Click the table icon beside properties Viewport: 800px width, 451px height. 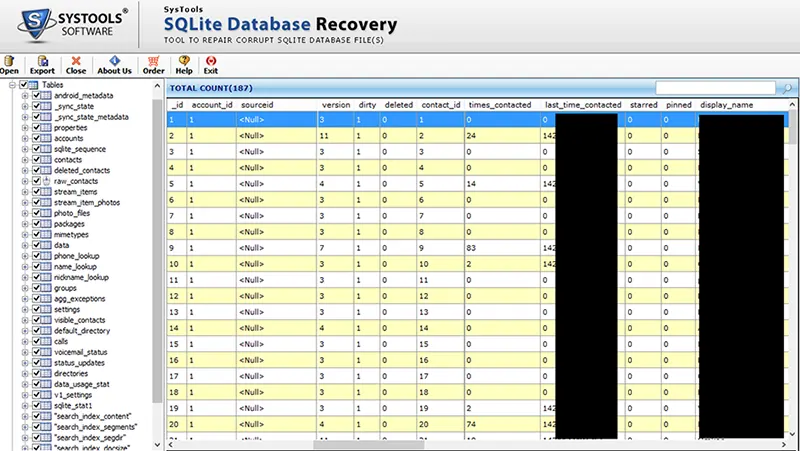pos(46,128)
